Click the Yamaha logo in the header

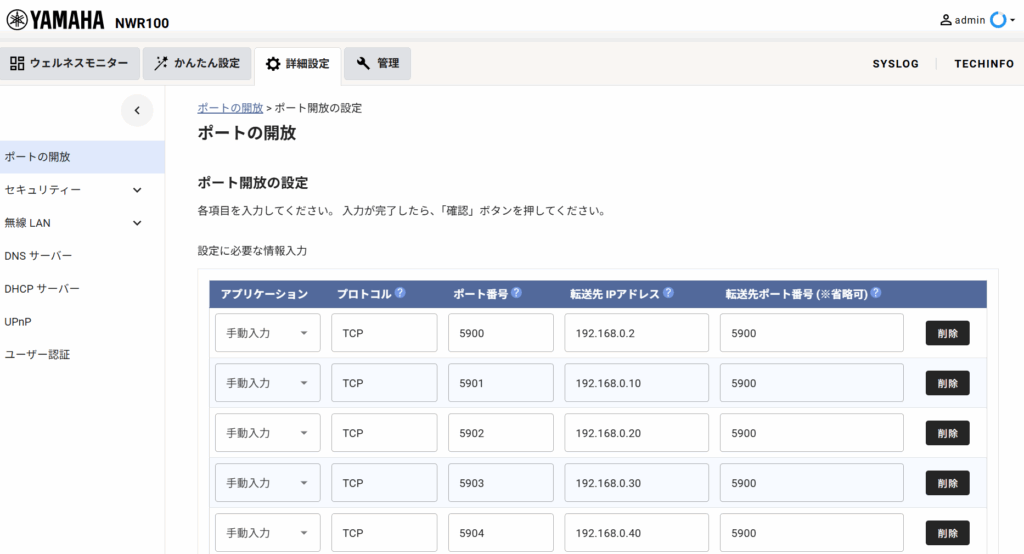(x=55, y=20)
